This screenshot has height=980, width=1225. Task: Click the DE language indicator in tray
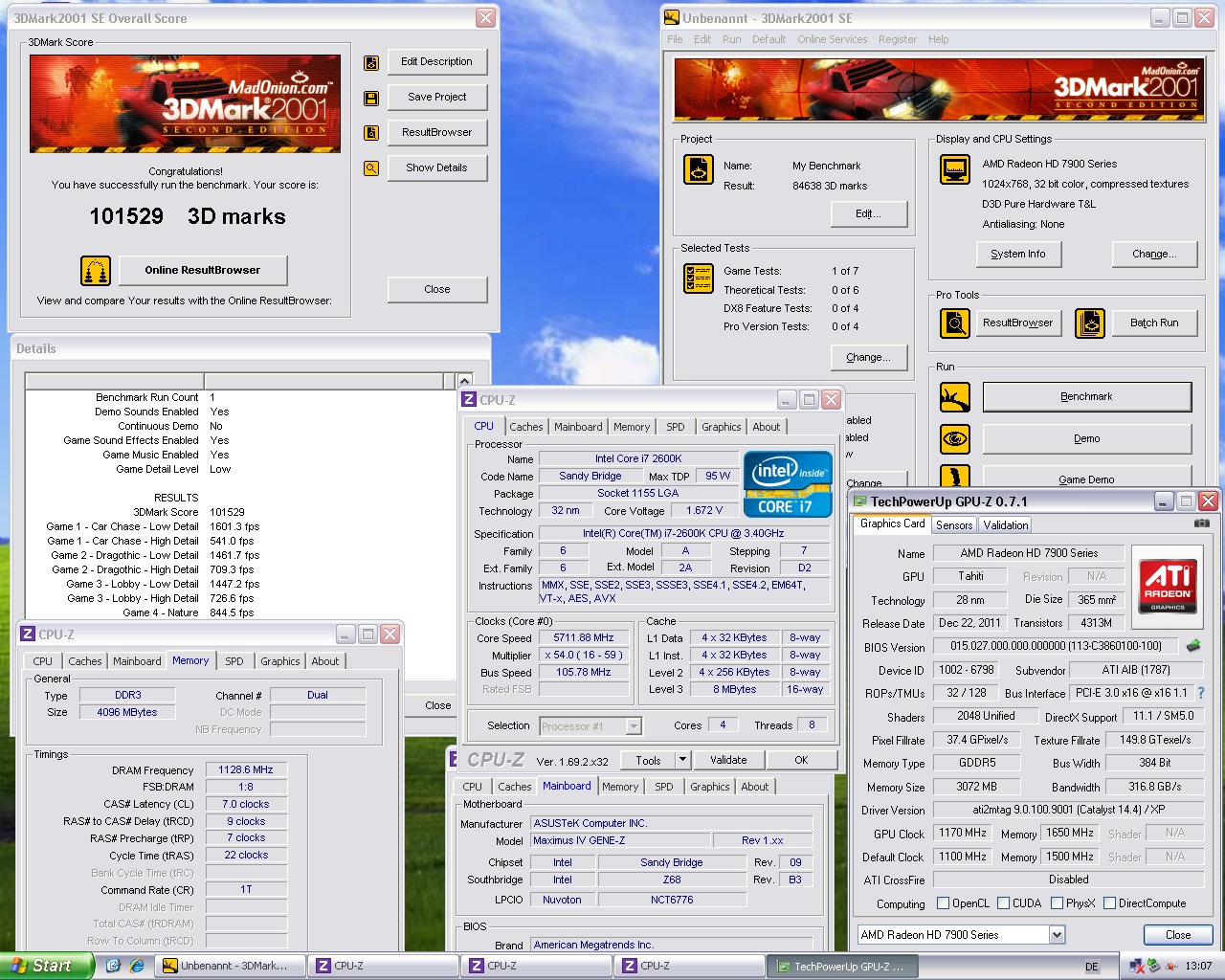(x=1092, y=968)
